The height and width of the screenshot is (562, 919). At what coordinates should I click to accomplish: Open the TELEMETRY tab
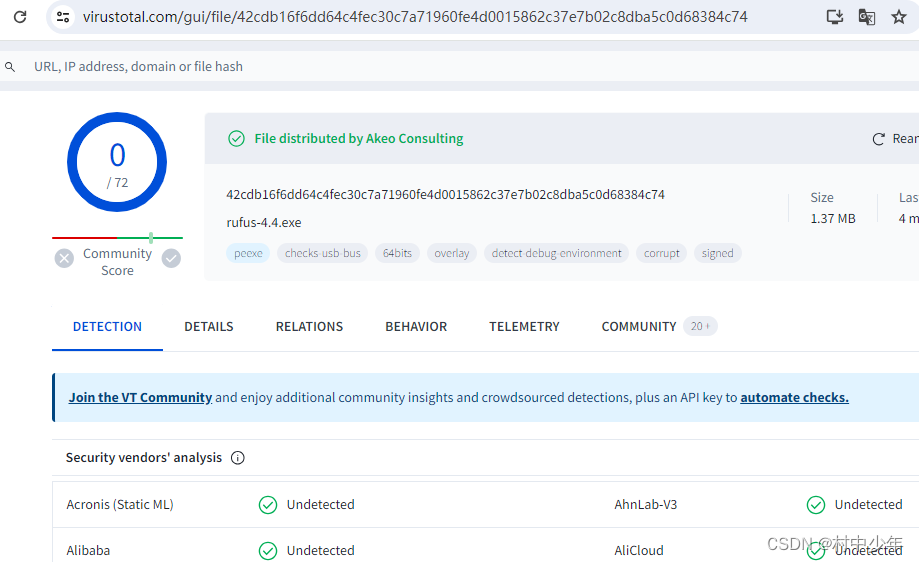pyautogui.click(x=525, y=327)
